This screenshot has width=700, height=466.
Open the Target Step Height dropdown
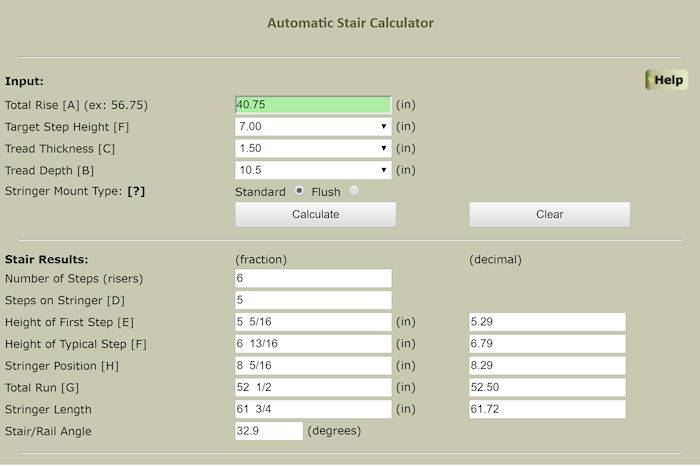pos(312,127)
